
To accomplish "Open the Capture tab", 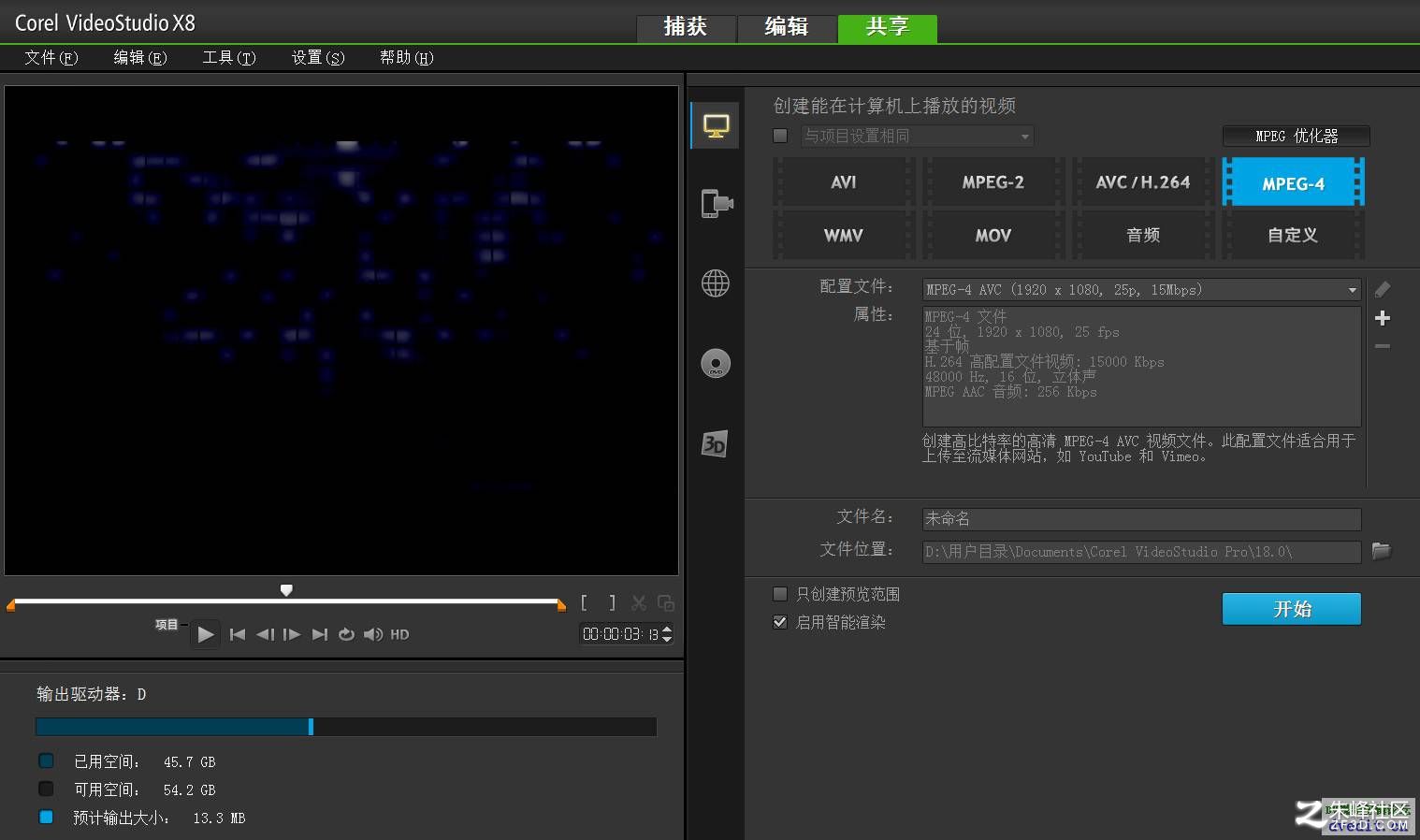I will (686, 27).
